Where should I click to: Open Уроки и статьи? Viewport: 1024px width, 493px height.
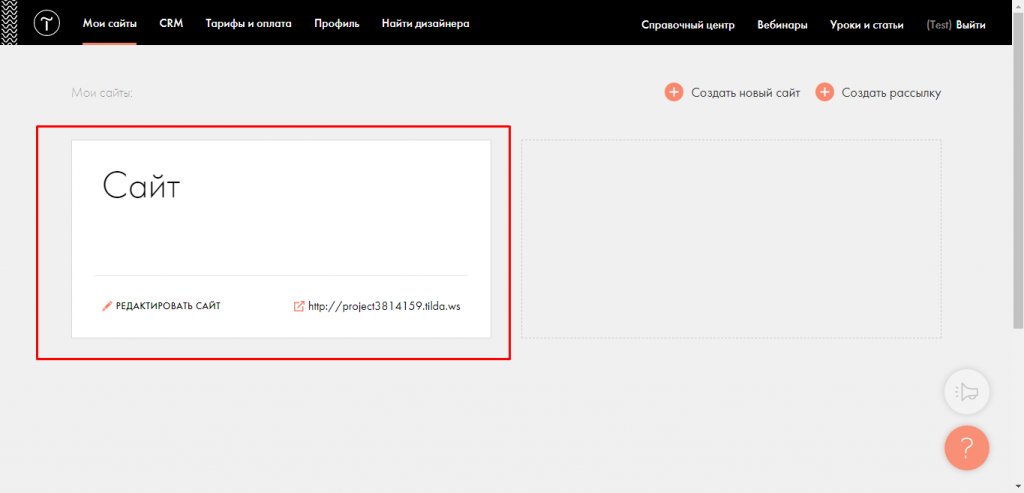[867, 25]
